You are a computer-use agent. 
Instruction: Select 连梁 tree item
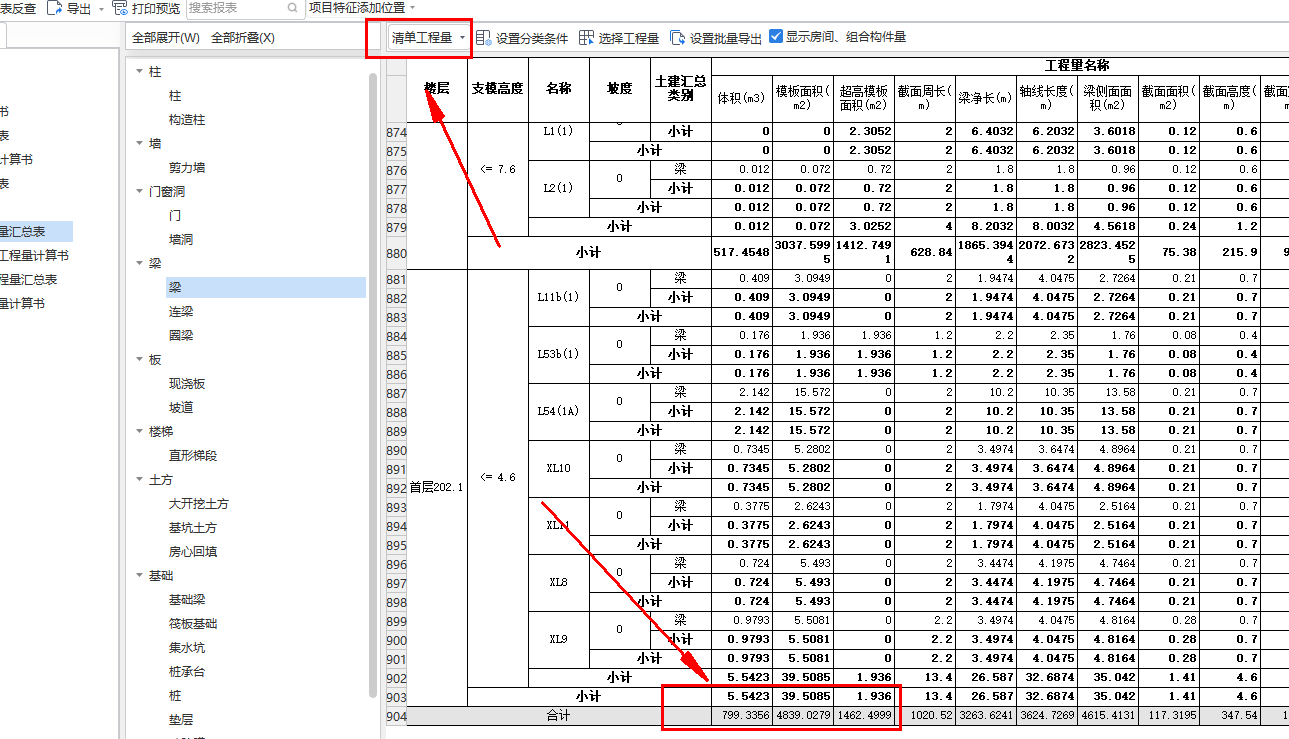[181, 312]
